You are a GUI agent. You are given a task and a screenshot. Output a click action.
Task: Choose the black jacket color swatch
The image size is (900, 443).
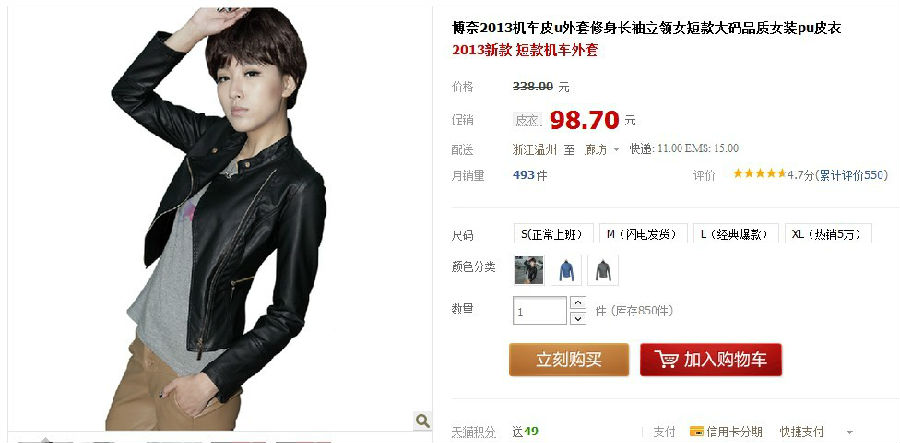pyautogui.click(x=529, y=270)
